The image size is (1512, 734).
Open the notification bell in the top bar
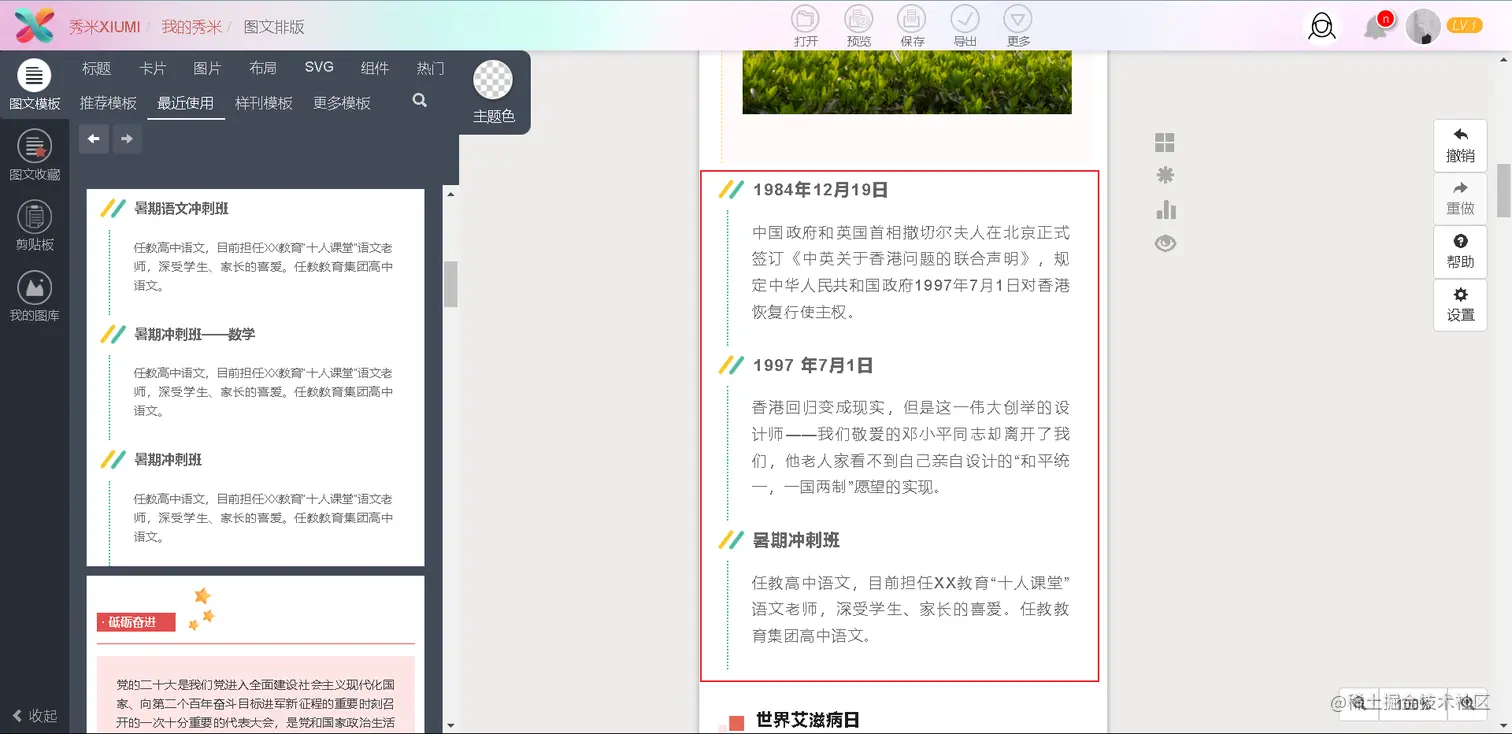point(1377,27)
